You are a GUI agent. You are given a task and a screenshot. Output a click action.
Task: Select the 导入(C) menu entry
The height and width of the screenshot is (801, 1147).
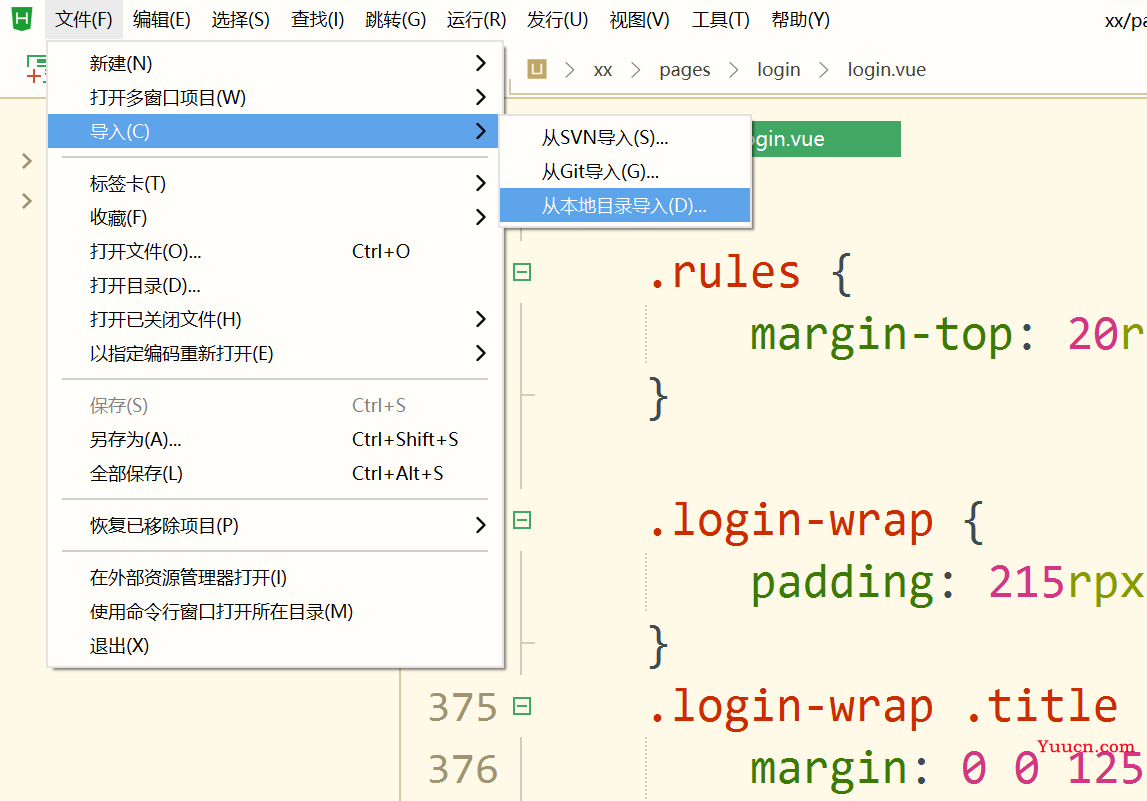[274, 132]
